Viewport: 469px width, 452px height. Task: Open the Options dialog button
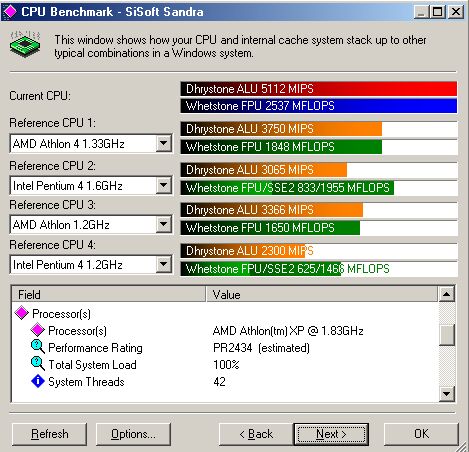[x=133, y=434]
